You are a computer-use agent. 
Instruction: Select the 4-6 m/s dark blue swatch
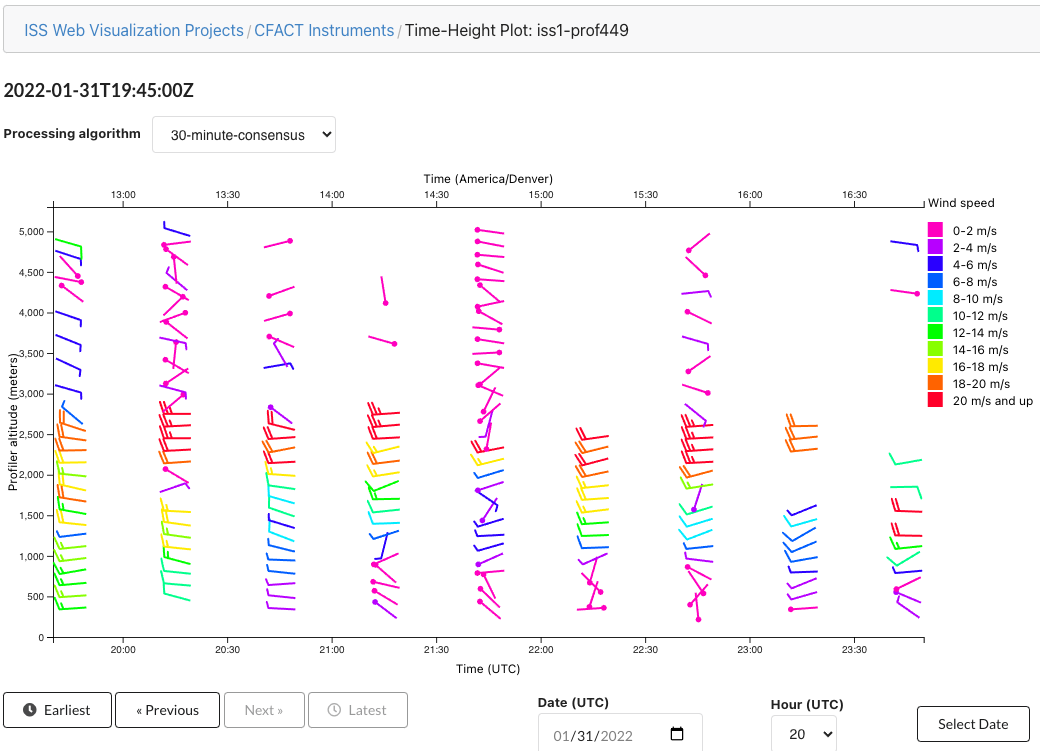coord(936,264)
